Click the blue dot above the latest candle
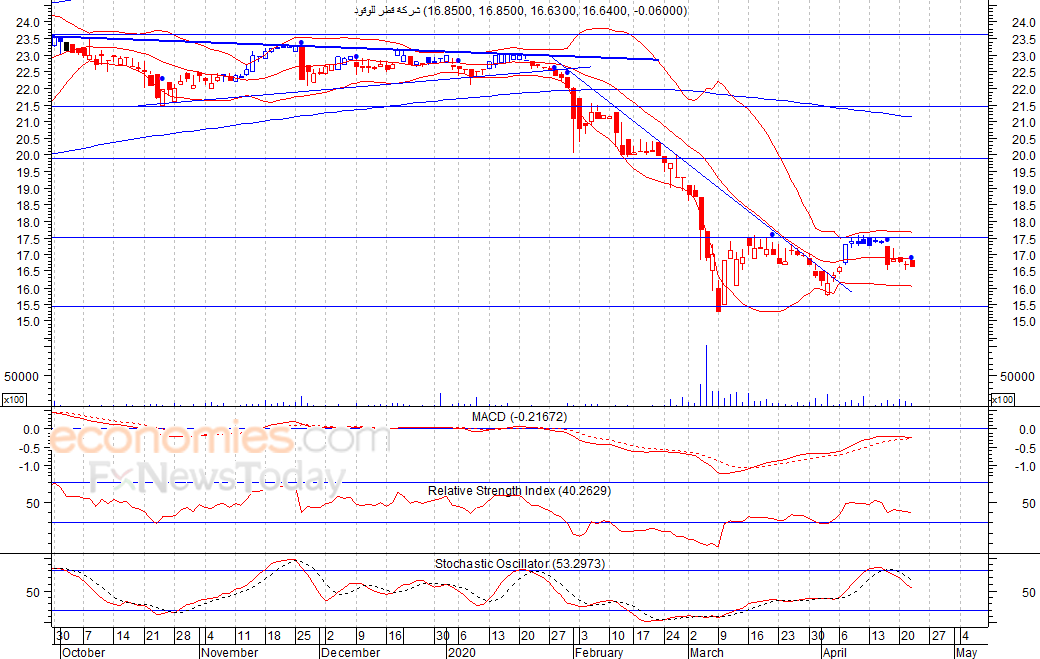Screen dimensions: 1040x659 pos(911,258)
